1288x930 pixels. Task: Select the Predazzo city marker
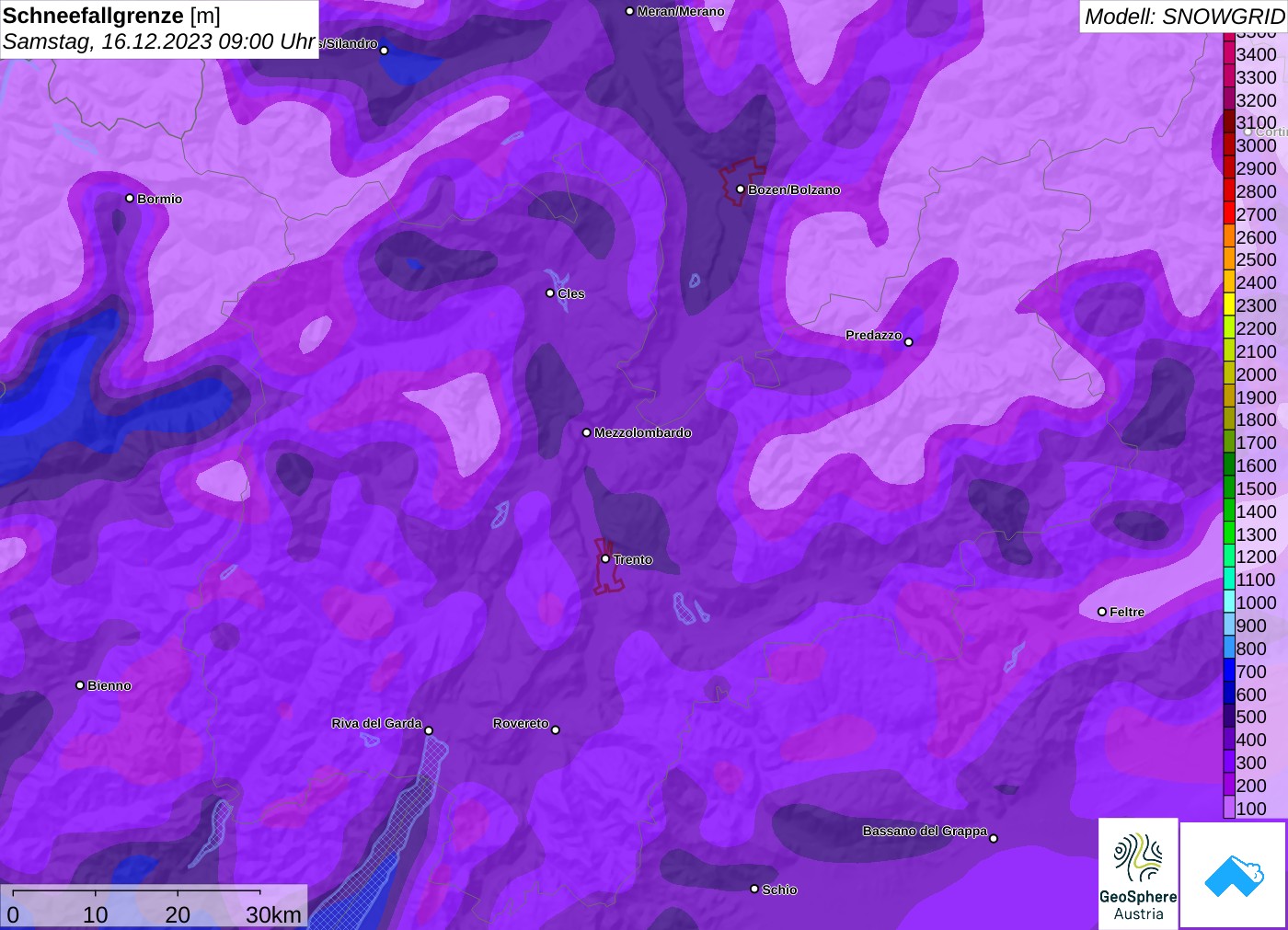click(909, 342)
